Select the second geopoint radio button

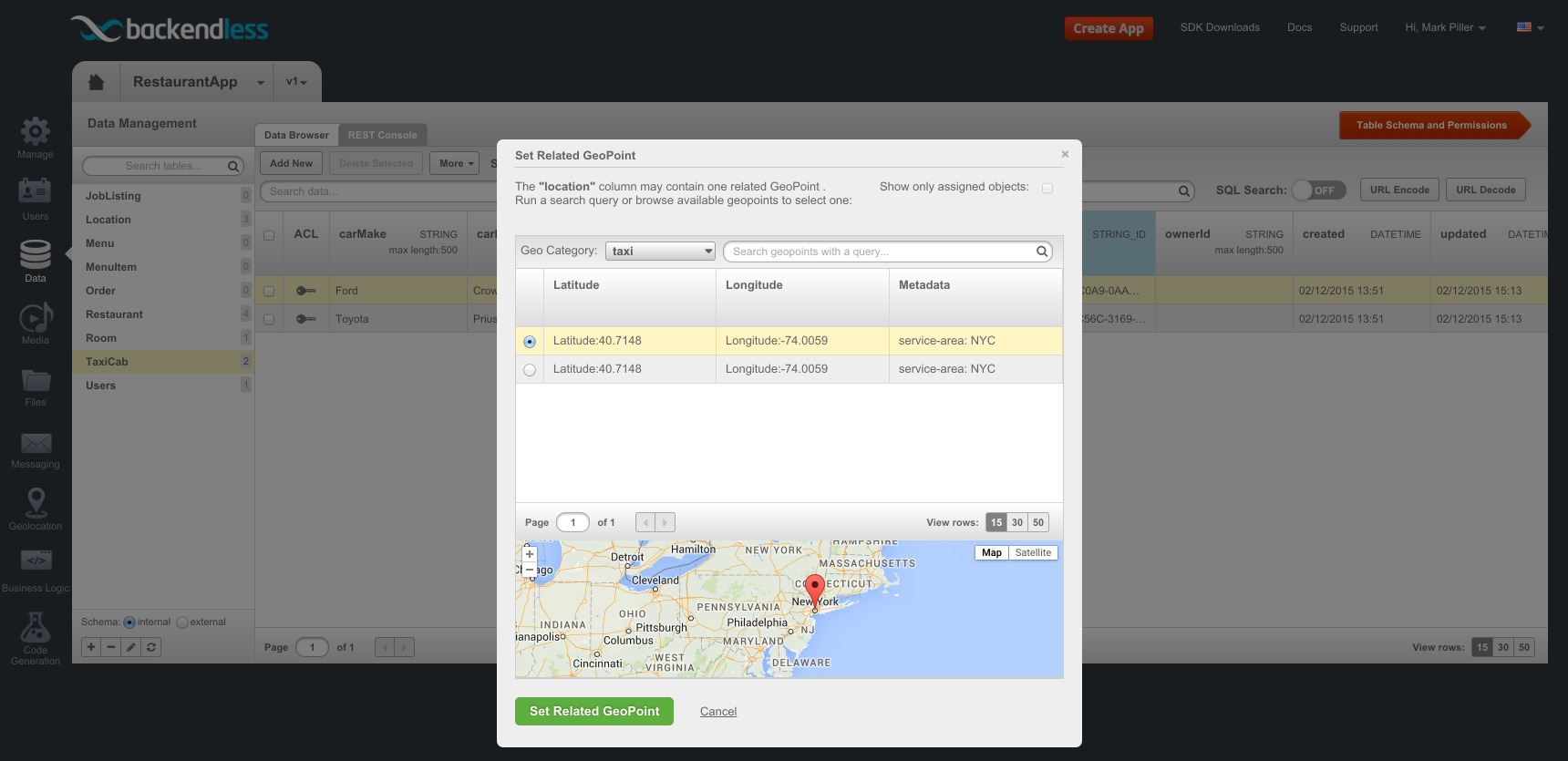(x=530, y=370)
